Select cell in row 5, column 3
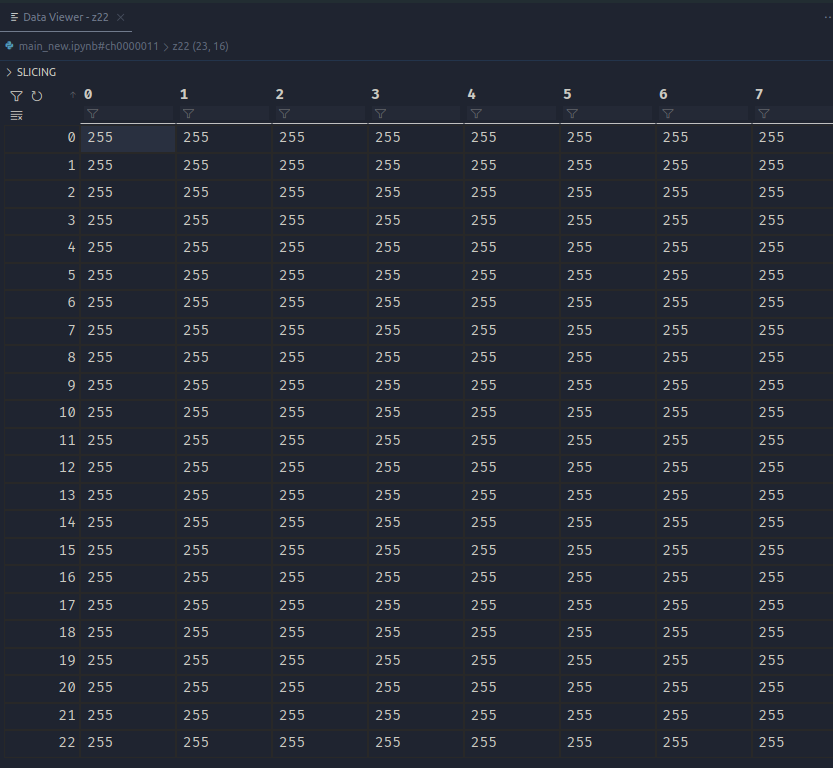833x768 pixels. click(x=415, y=275)
